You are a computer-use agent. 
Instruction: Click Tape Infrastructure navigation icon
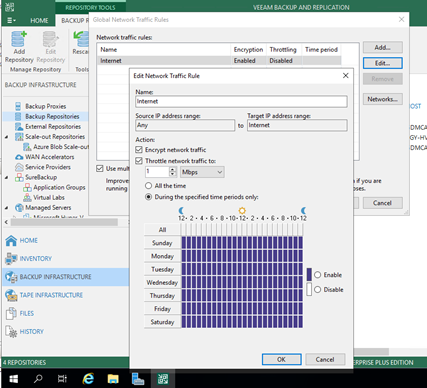11,295
